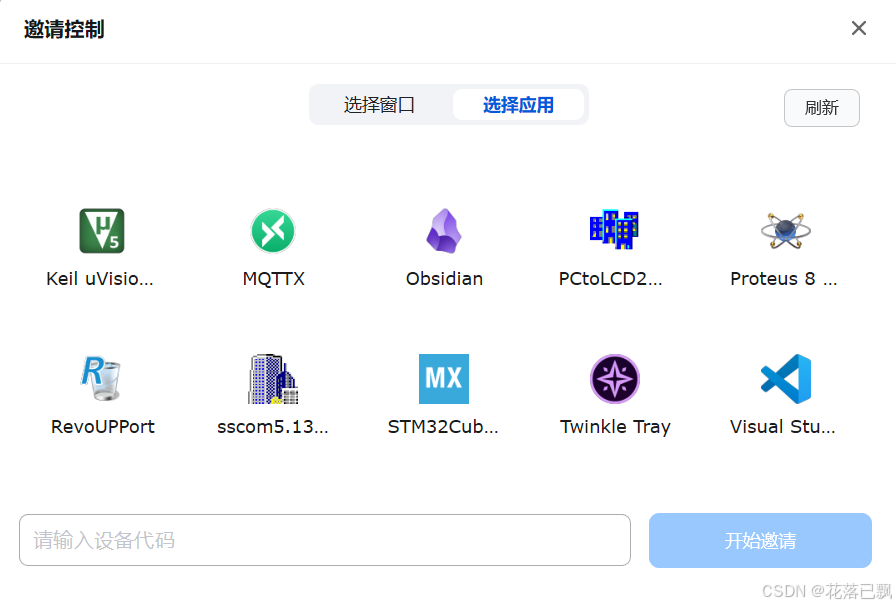
Task: Choose the Twinkle Tray star icon
Action: (x=615, y=379)
